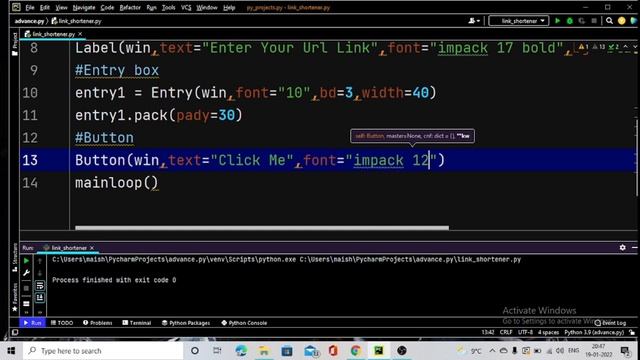Run link_shortener with the green toolbar arrow
640x360 pixels.
[x=558, y=21]
